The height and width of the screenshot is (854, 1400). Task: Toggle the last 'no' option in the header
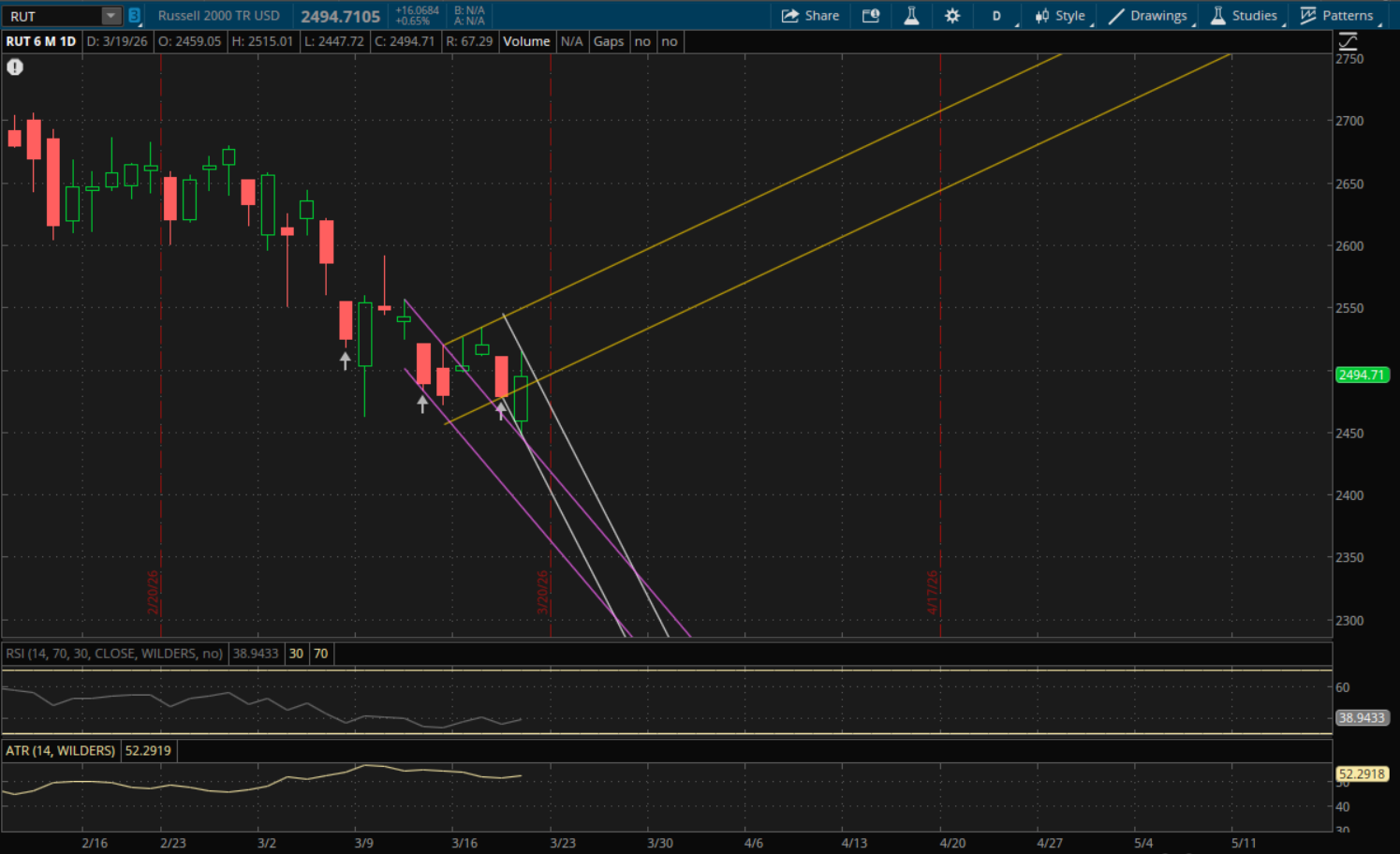[x=670, y=41]
